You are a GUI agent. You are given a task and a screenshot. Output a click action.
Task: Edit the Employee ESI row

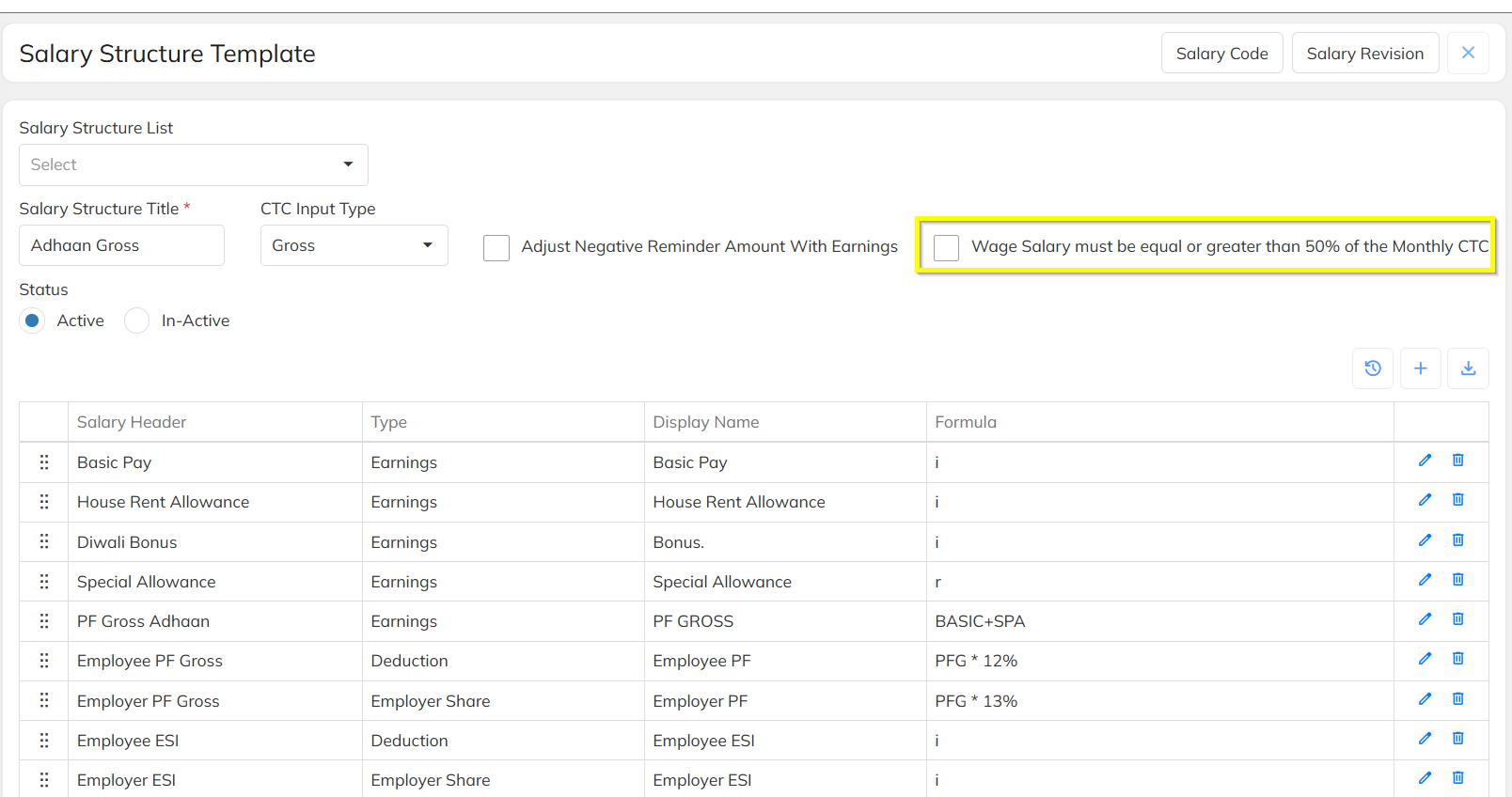[x=1425, y=739]
